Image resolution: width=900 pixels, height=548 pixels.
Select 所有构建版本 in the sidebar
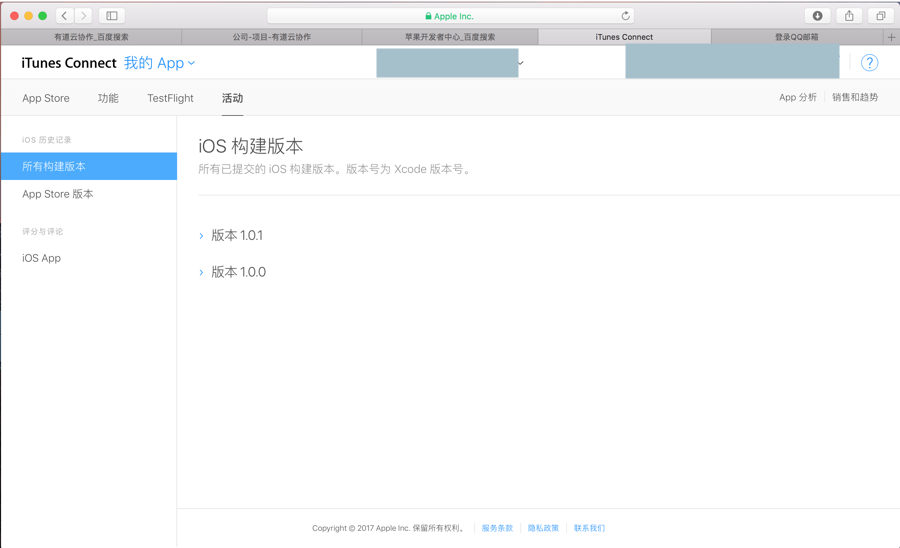tap(89, 166)
